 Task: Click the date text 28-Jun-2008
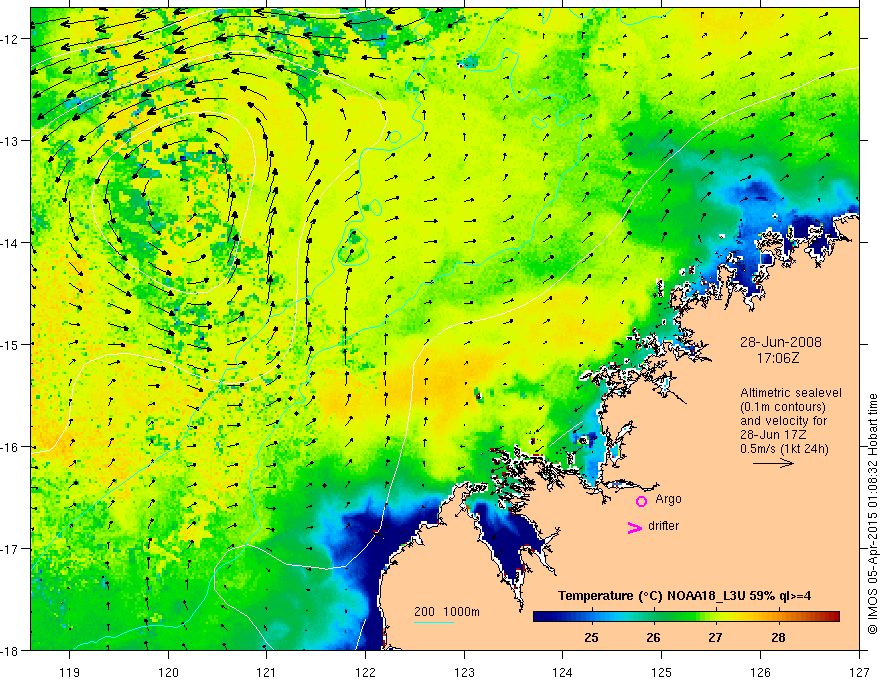coord(781,342)
